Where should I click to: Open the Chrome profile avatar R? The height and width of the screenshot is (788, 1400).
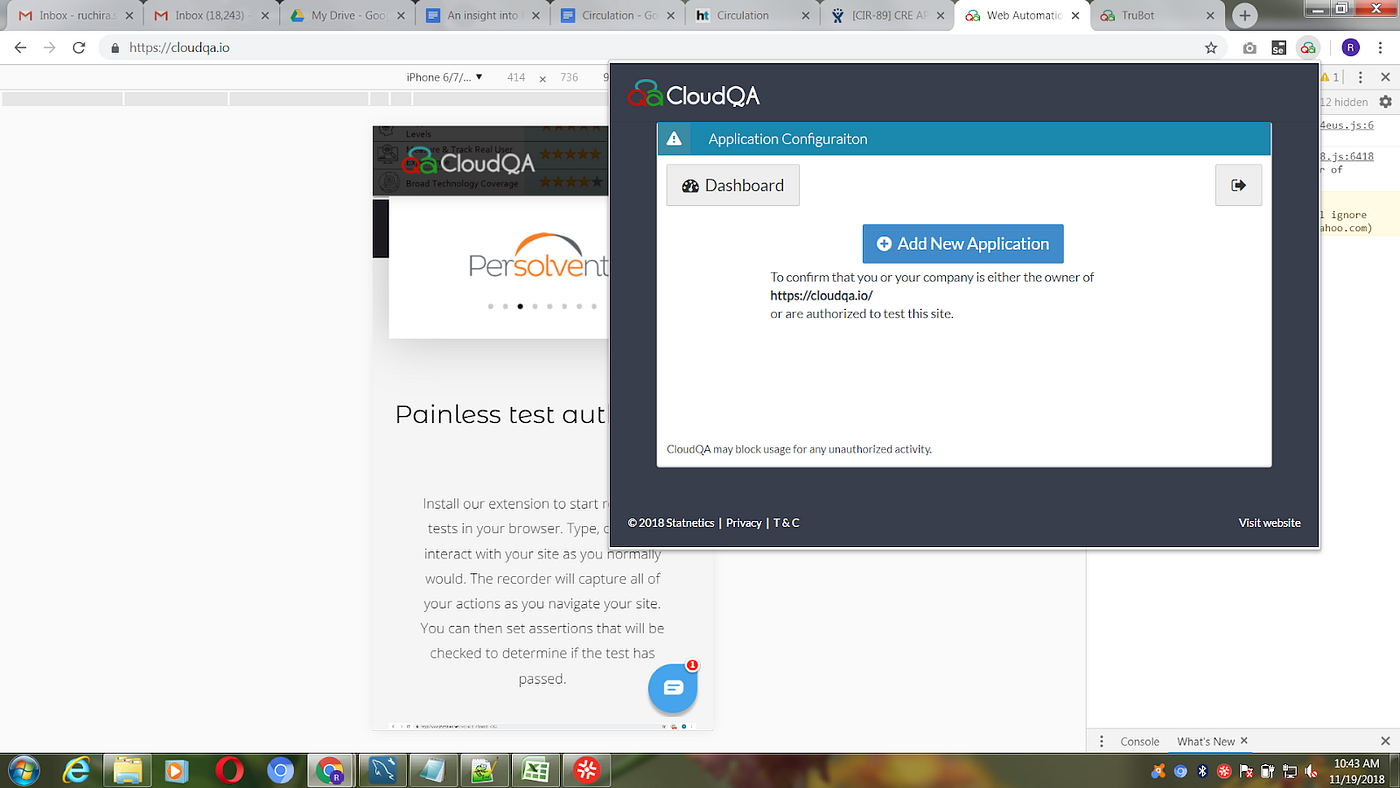point(1350,47)
